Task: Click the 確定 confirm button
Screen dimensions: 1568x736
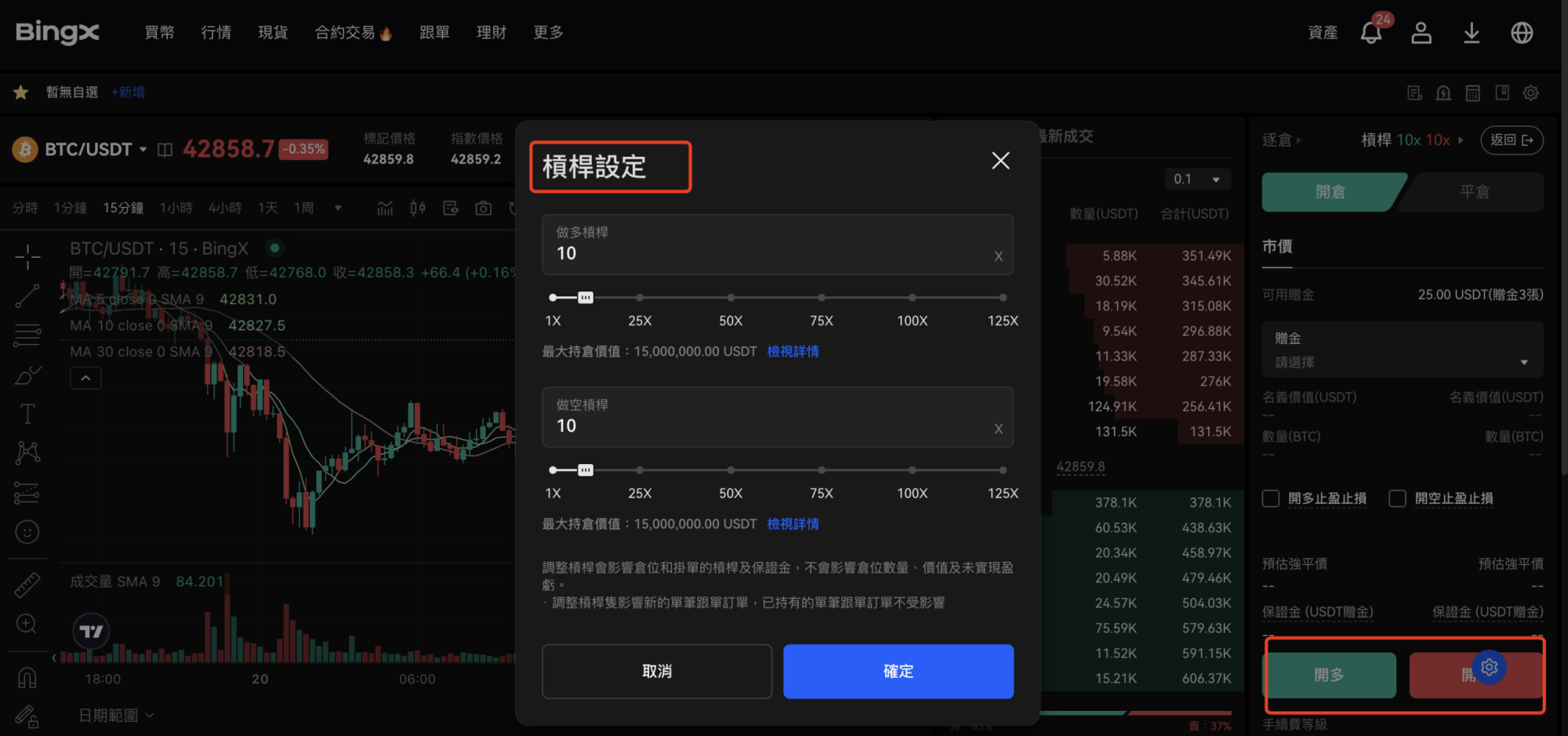Action: (x=898, y=671)
